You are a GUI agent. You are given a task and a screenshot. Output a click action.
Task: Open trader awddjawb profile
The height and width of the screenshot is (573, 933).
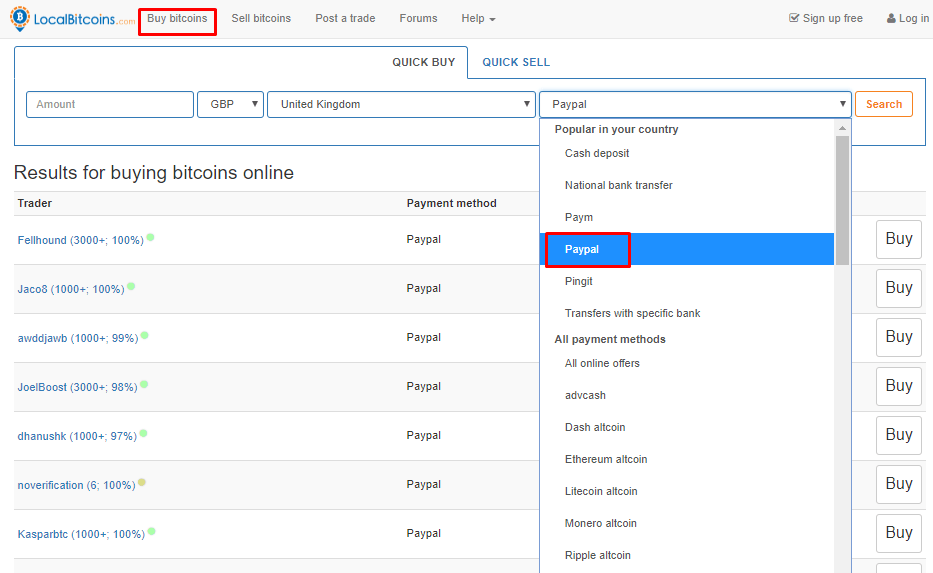pos(78,339)
